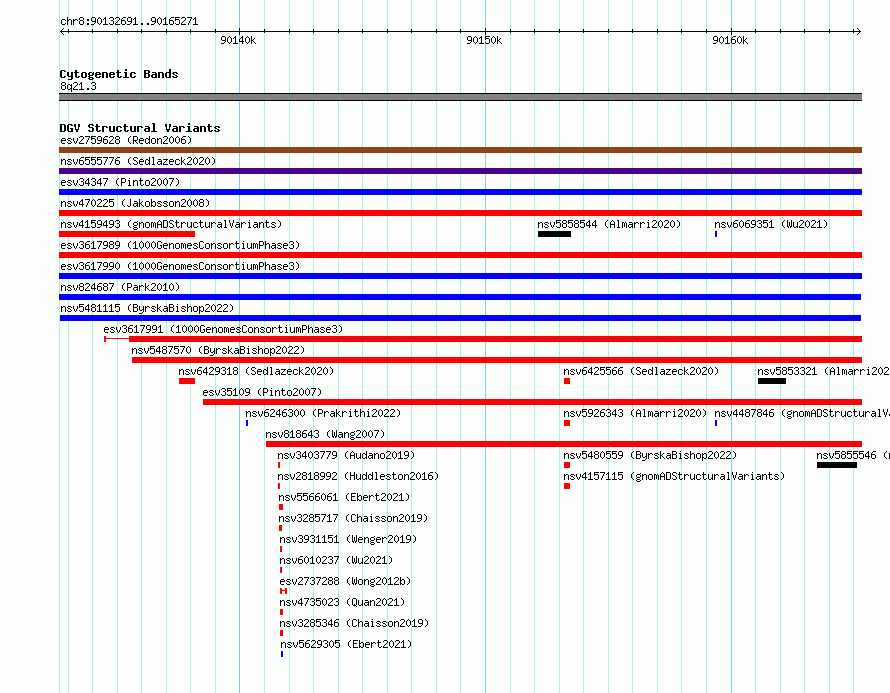Open nsv5487570 (ByrskaBishop2022) variant
This screenshot has height=693, width=890.
point(218,350)
